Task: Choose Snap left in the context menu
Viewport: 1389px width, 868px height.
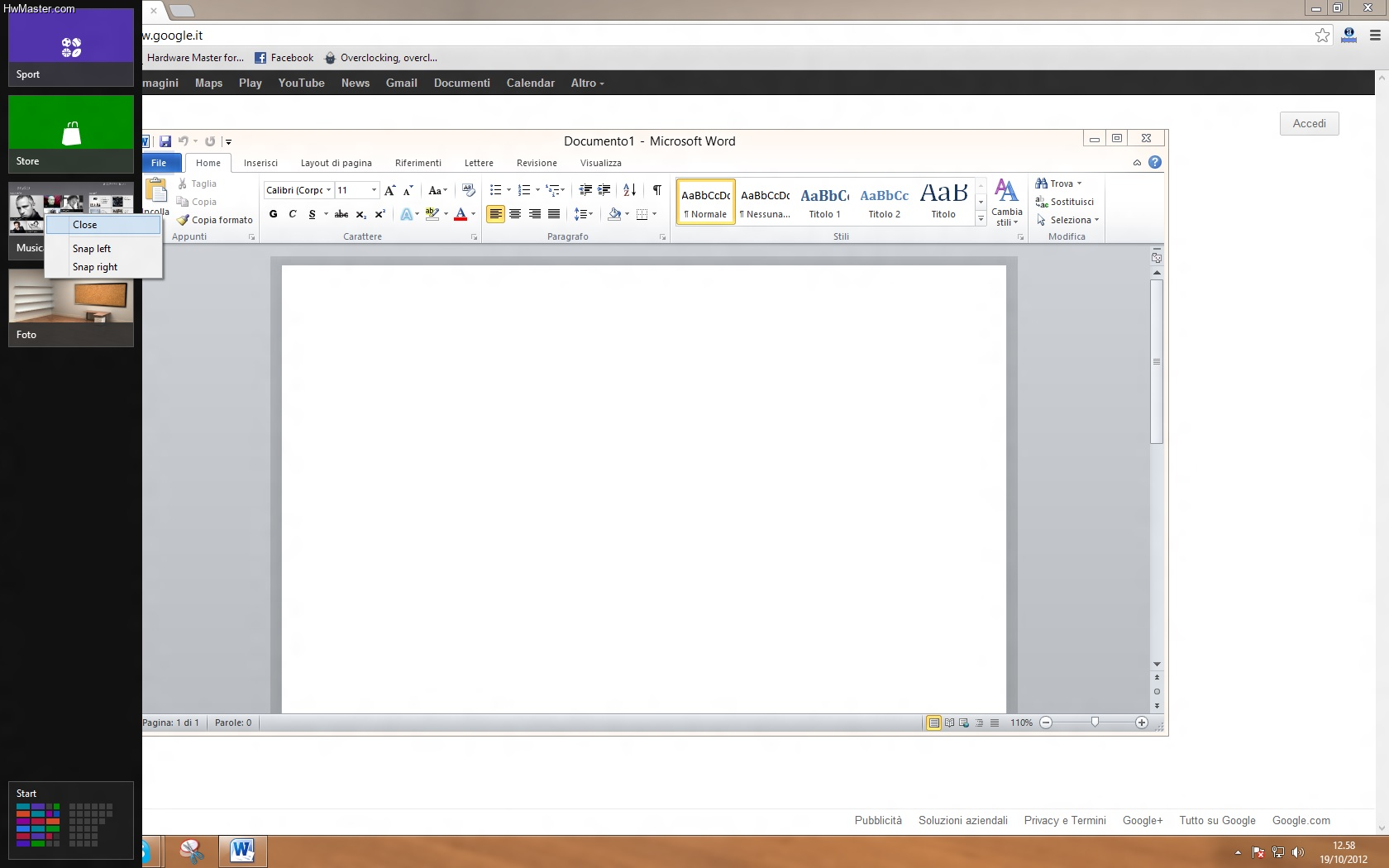Action: [x=103, y=249]
